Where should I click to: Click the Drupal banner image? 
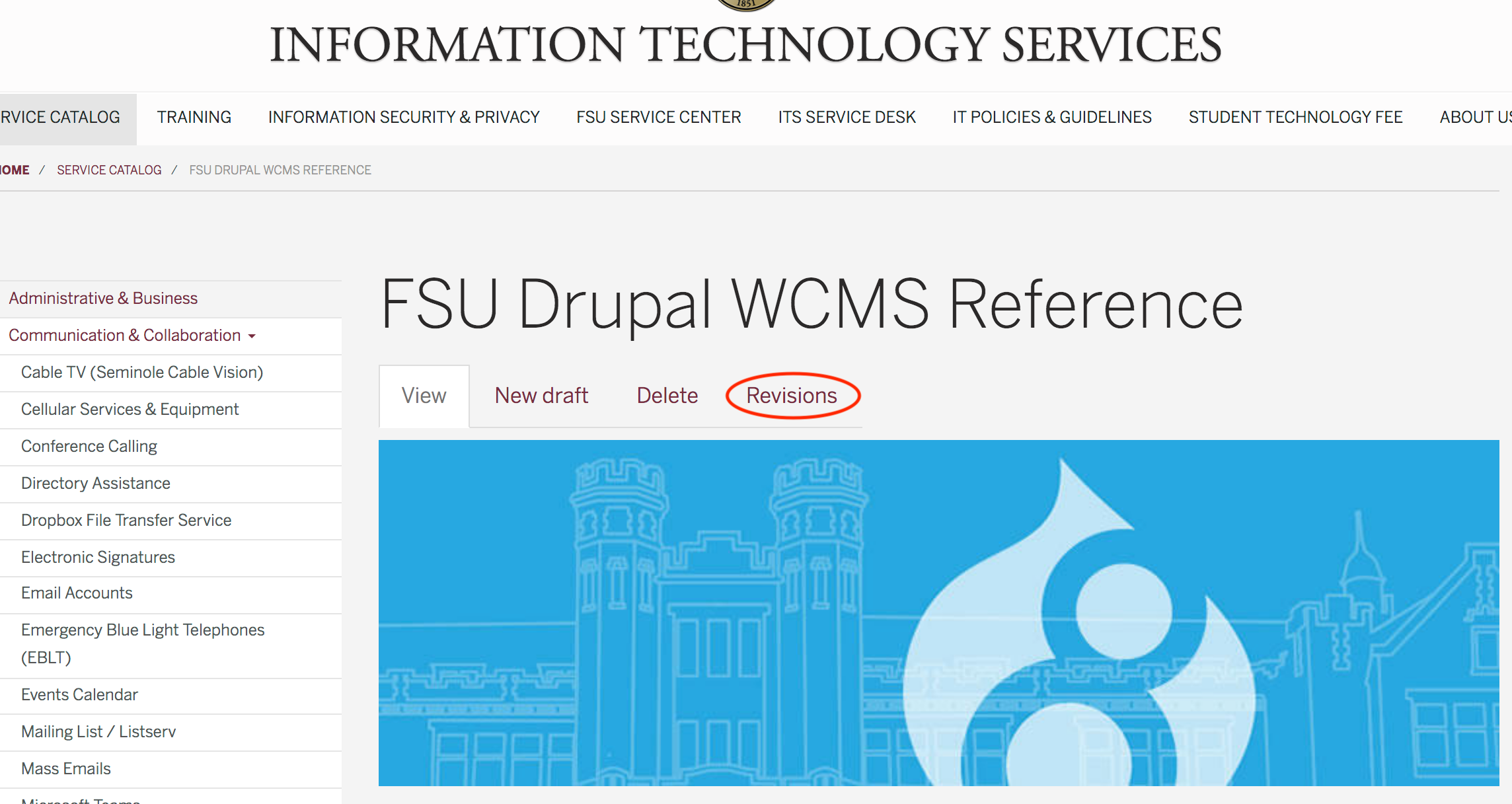938,613
